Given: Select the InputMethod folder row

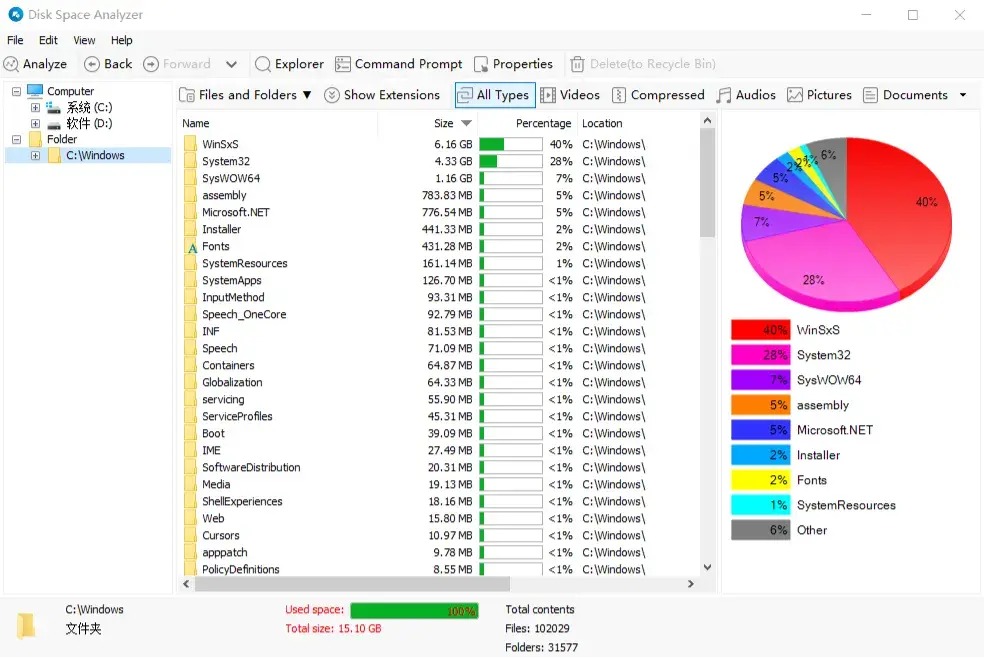Looking at the screenshot, I should pos(439,297).
